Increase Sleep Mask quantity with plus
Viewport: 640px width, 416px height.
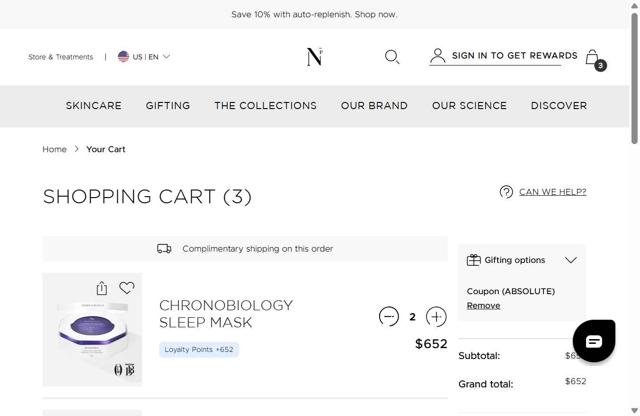[x=436, y=316]
